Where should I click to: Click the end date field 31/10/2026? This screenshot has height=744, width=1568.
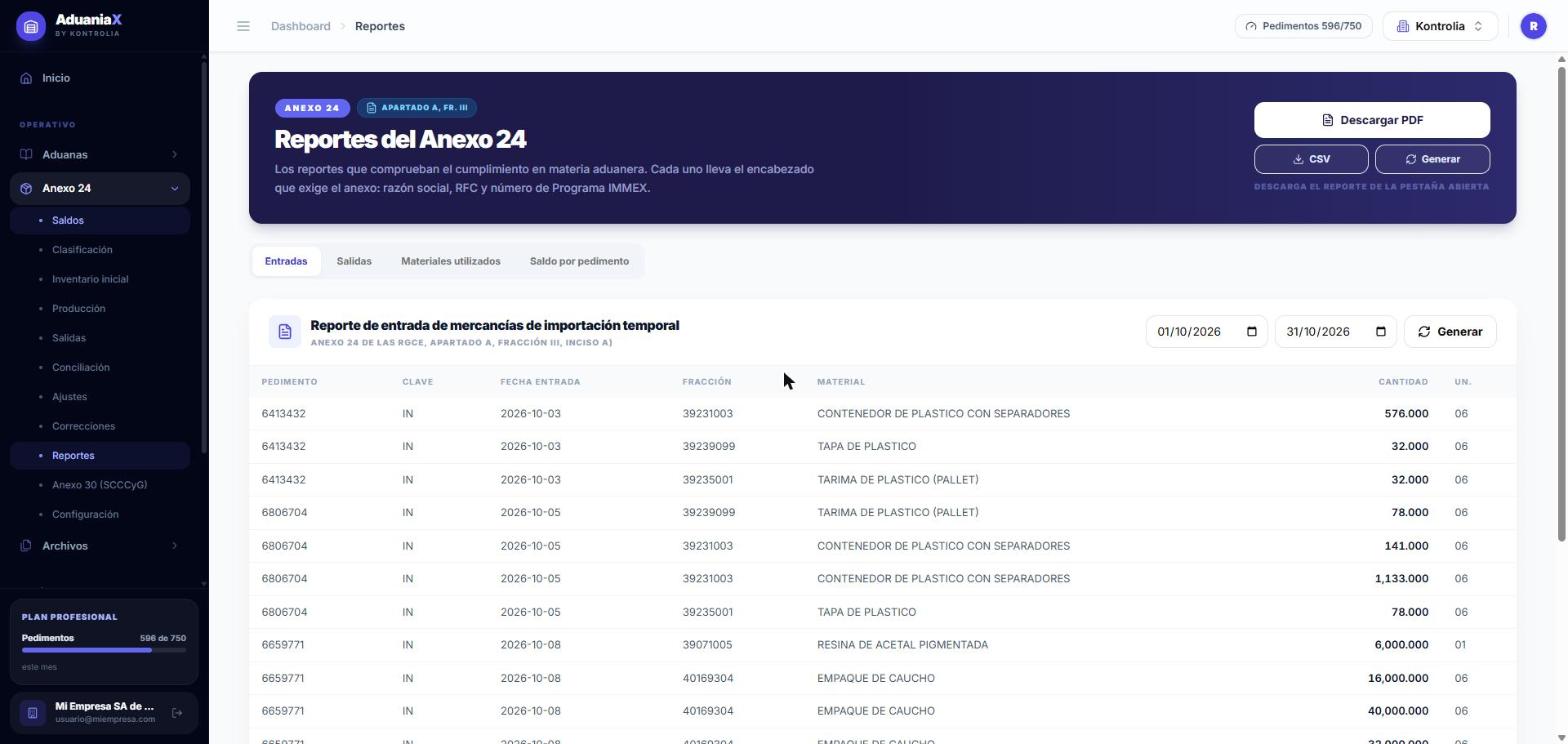(x=1336, y=332)
